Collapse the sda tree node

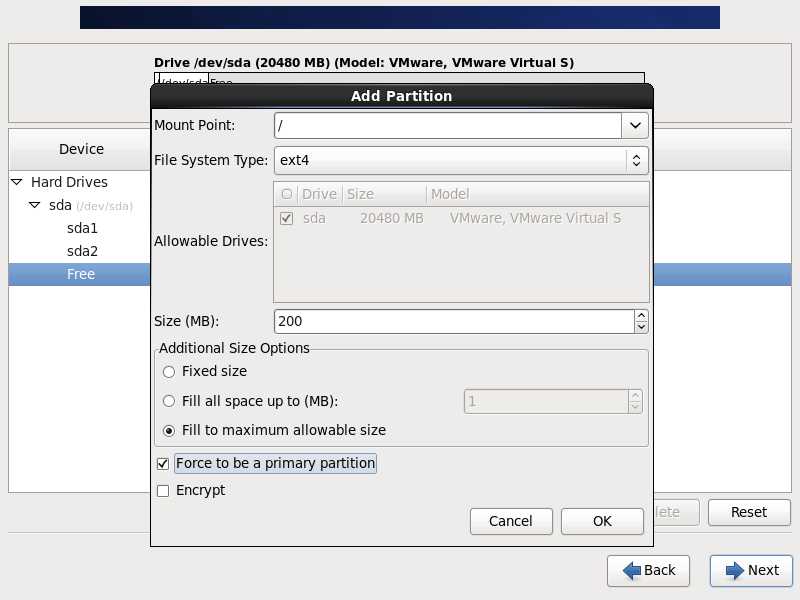34,205
